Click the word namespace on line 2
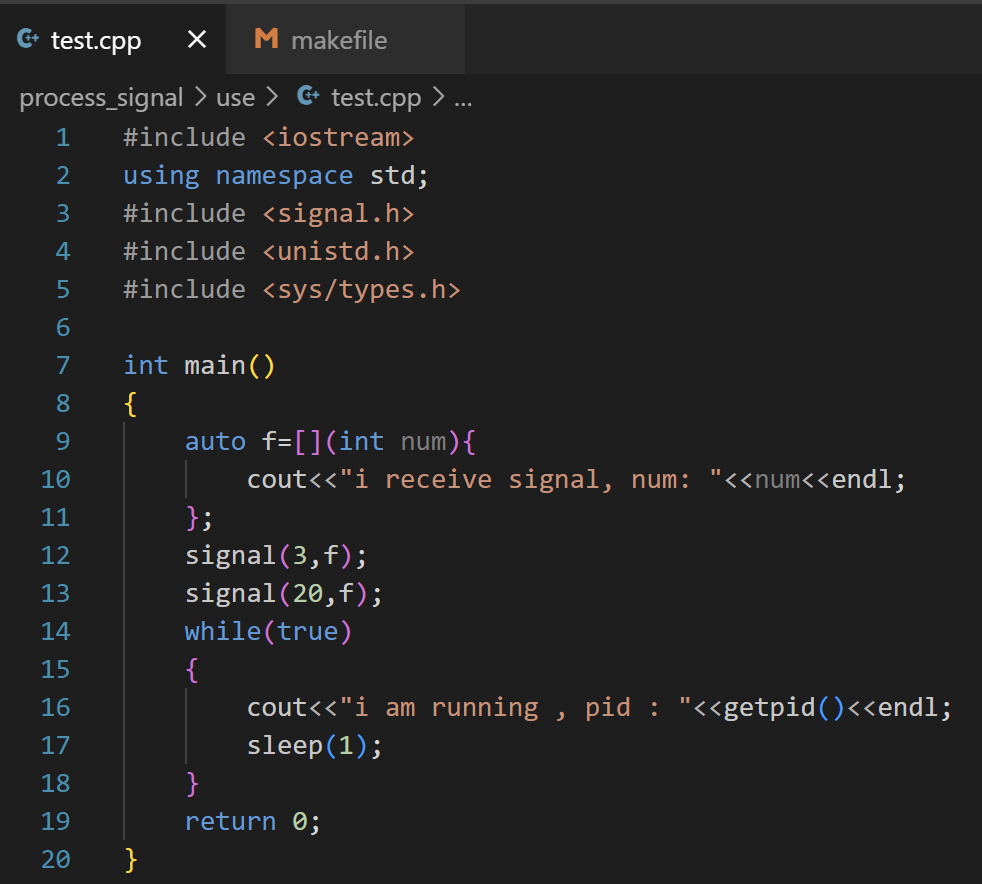This screenshot has height=884, width=982. 284,176
